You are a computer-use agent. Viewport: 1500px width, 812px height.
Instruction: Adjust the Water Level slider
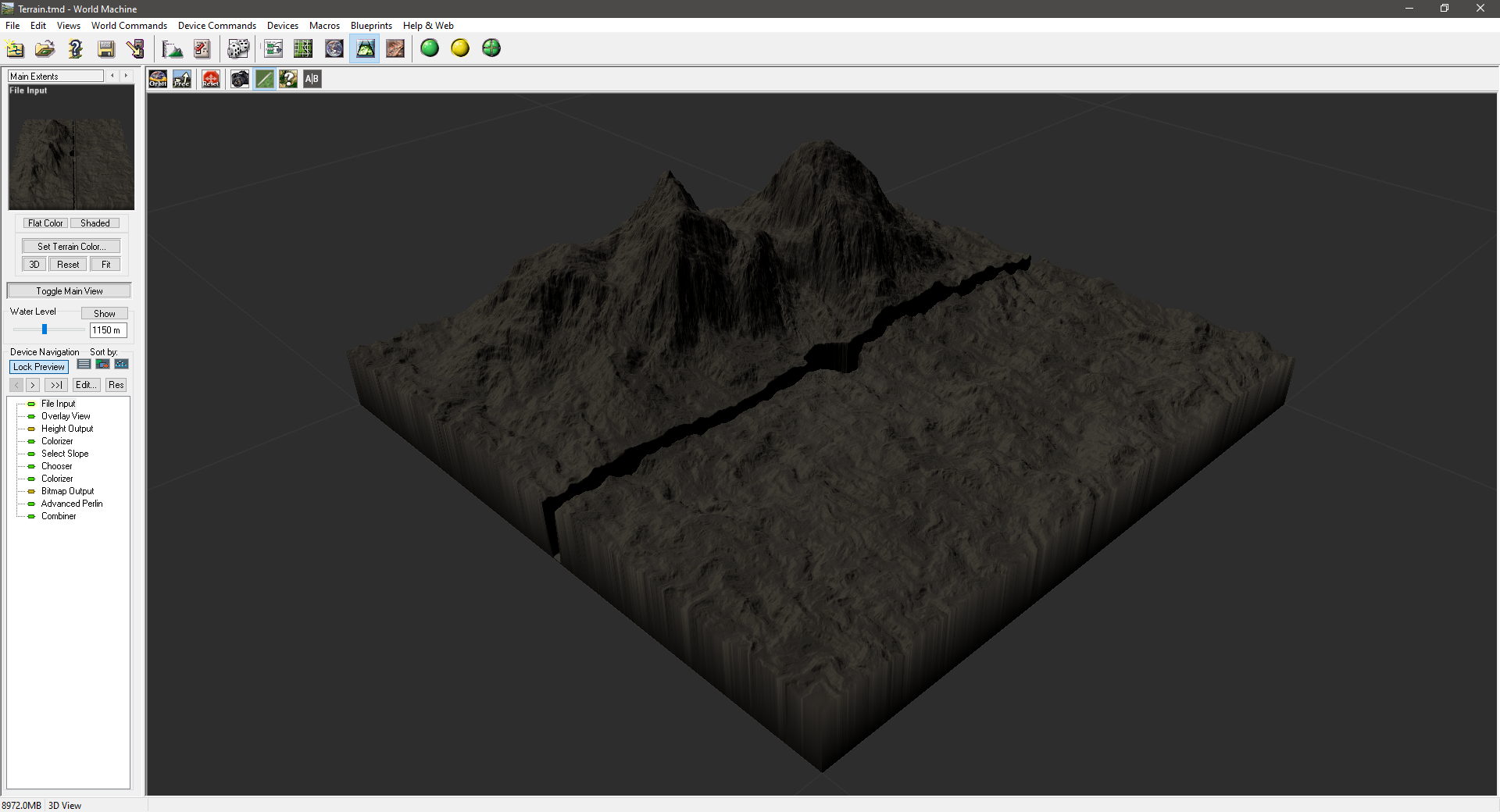pyautogui.click(x=45, y=329)
